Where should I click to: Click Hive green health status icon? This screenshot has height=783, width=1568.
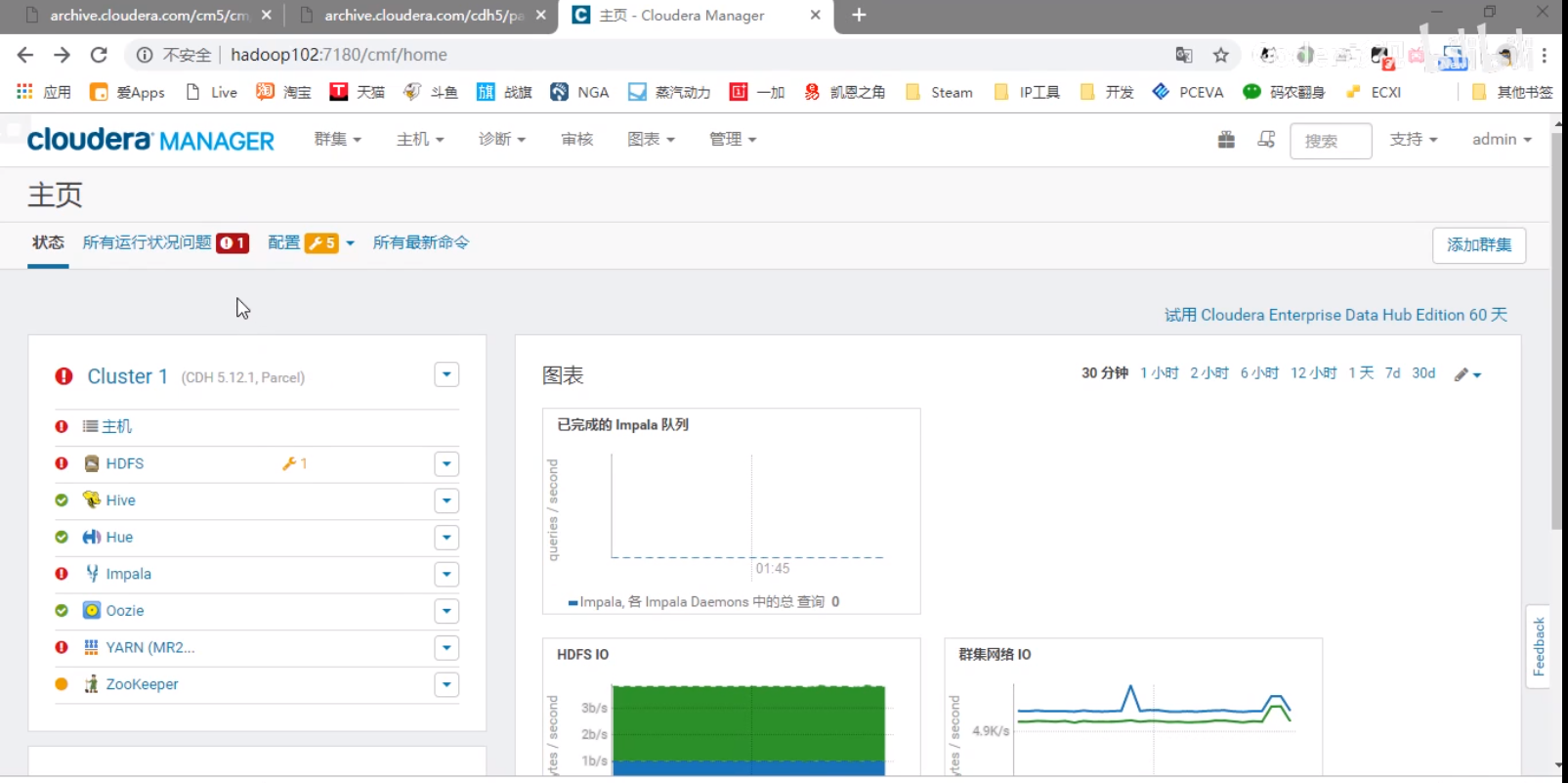[62, 500]
